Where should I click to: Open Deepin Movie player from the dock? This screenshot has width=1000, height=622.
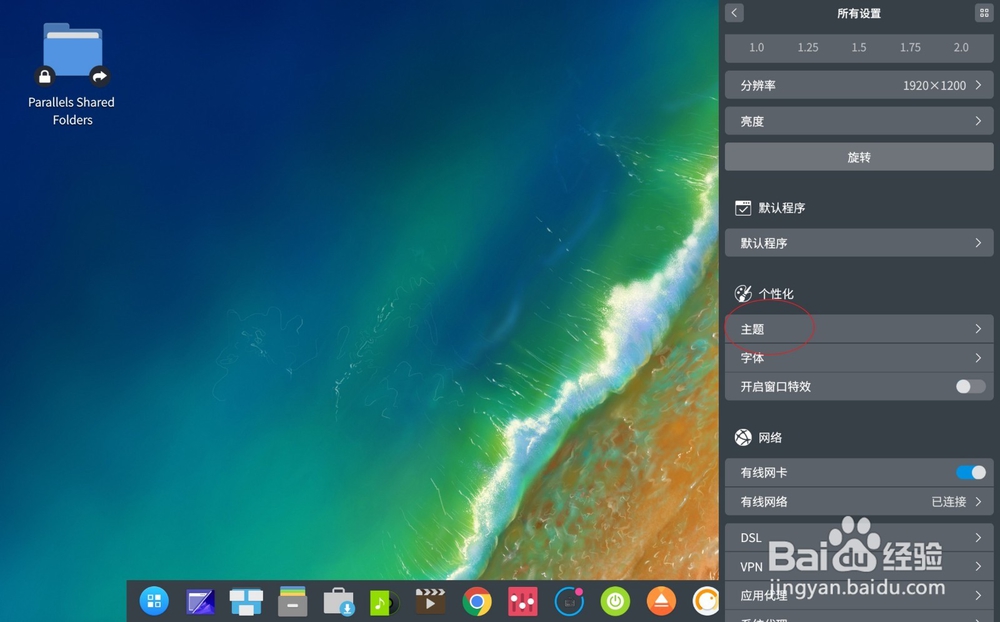coord(430,601)
